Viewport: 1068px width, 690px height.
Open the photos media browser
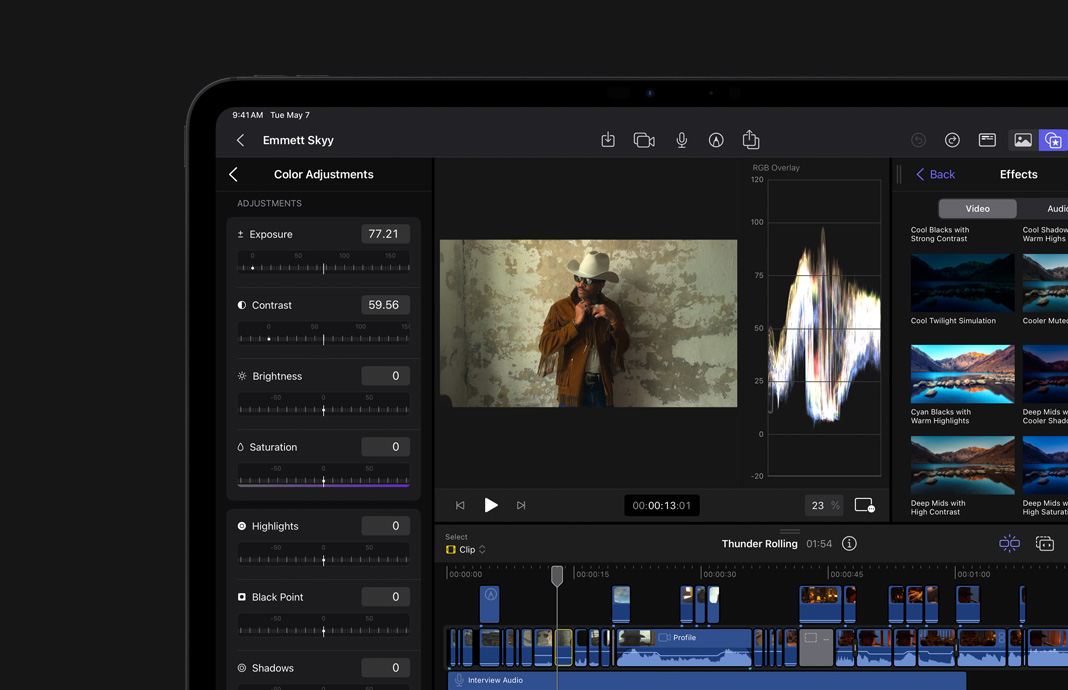click(1022, 140)
